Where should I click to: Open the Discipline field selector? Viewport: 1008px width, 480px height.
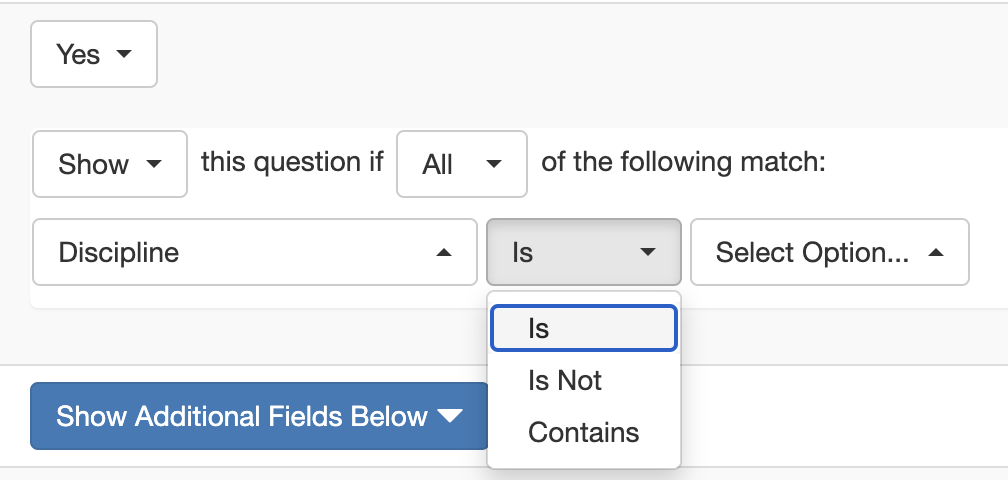point(254,253)
